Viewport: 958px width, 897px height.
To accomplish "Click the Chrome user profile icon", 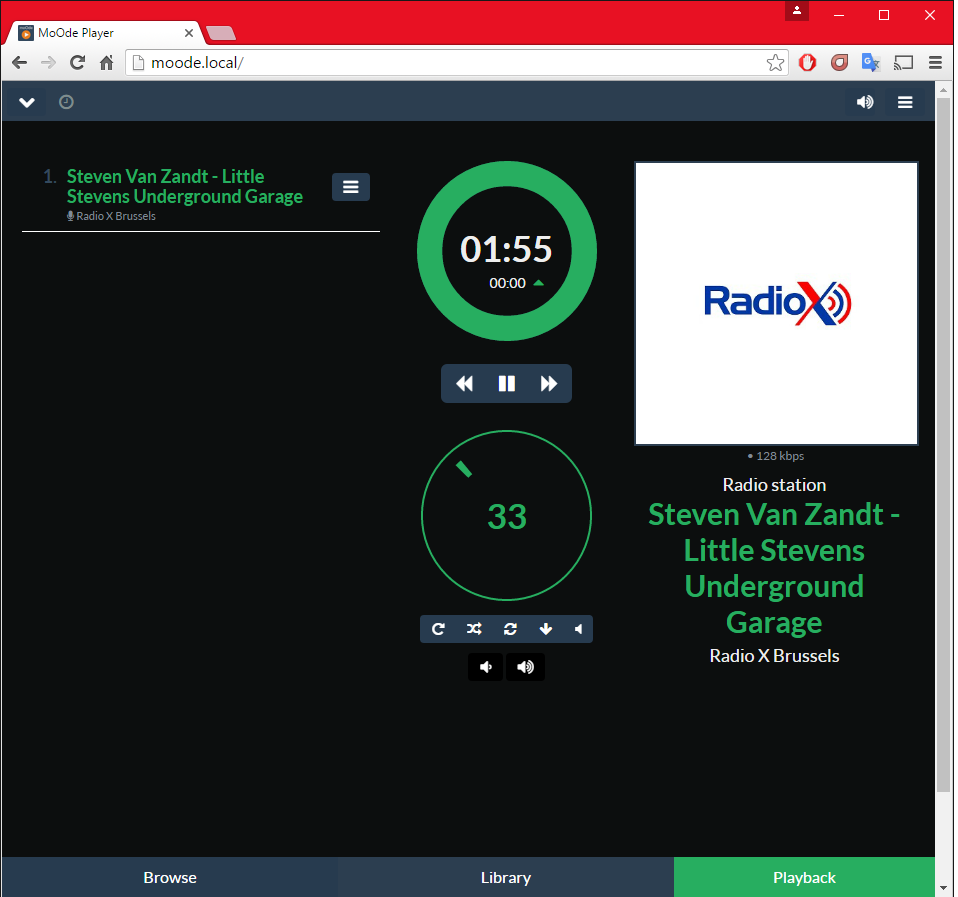I will pos(797,10).
